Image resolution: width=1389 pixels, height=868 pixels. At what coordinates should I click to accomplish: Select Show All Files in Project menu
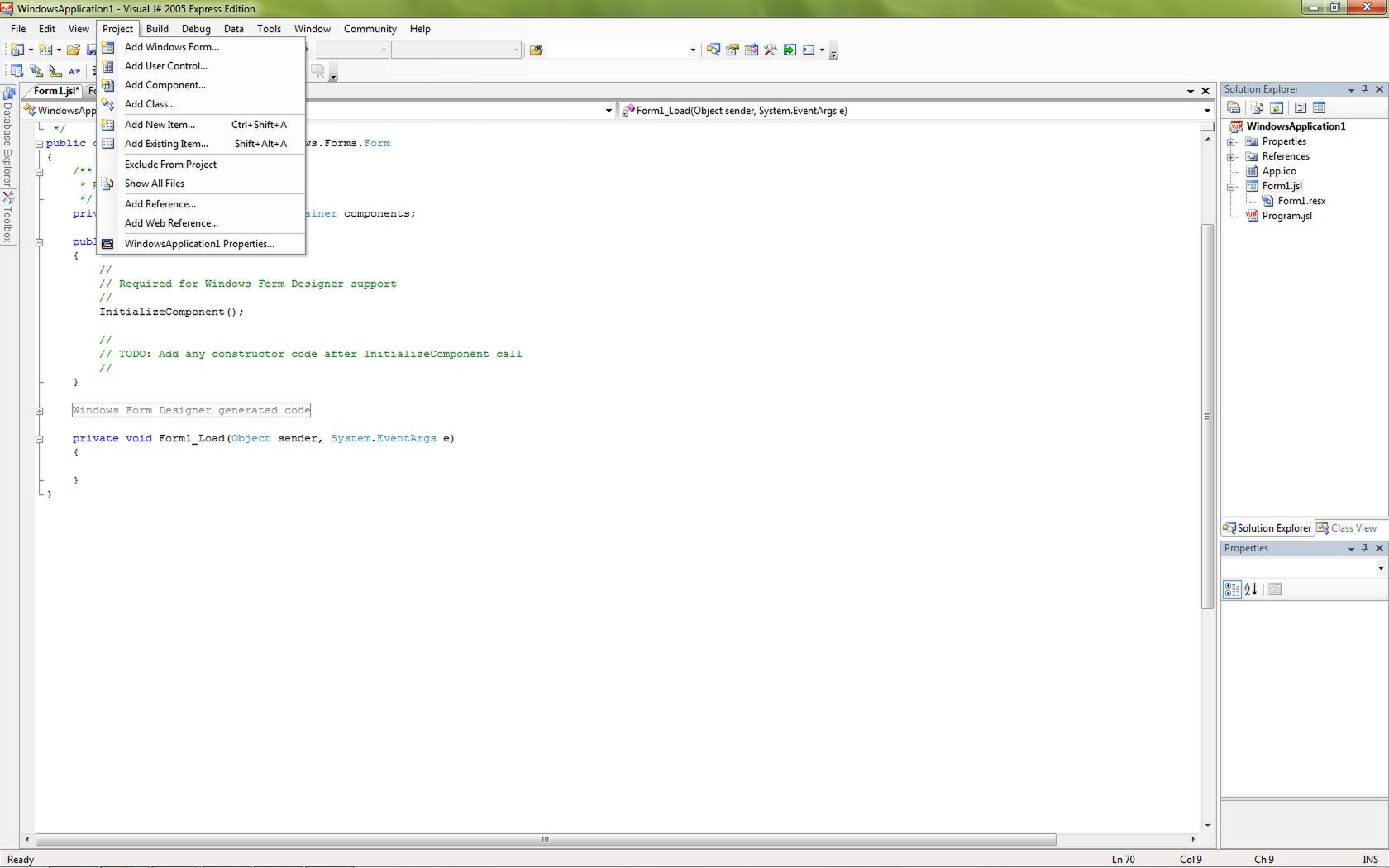[x=201, y=184]
